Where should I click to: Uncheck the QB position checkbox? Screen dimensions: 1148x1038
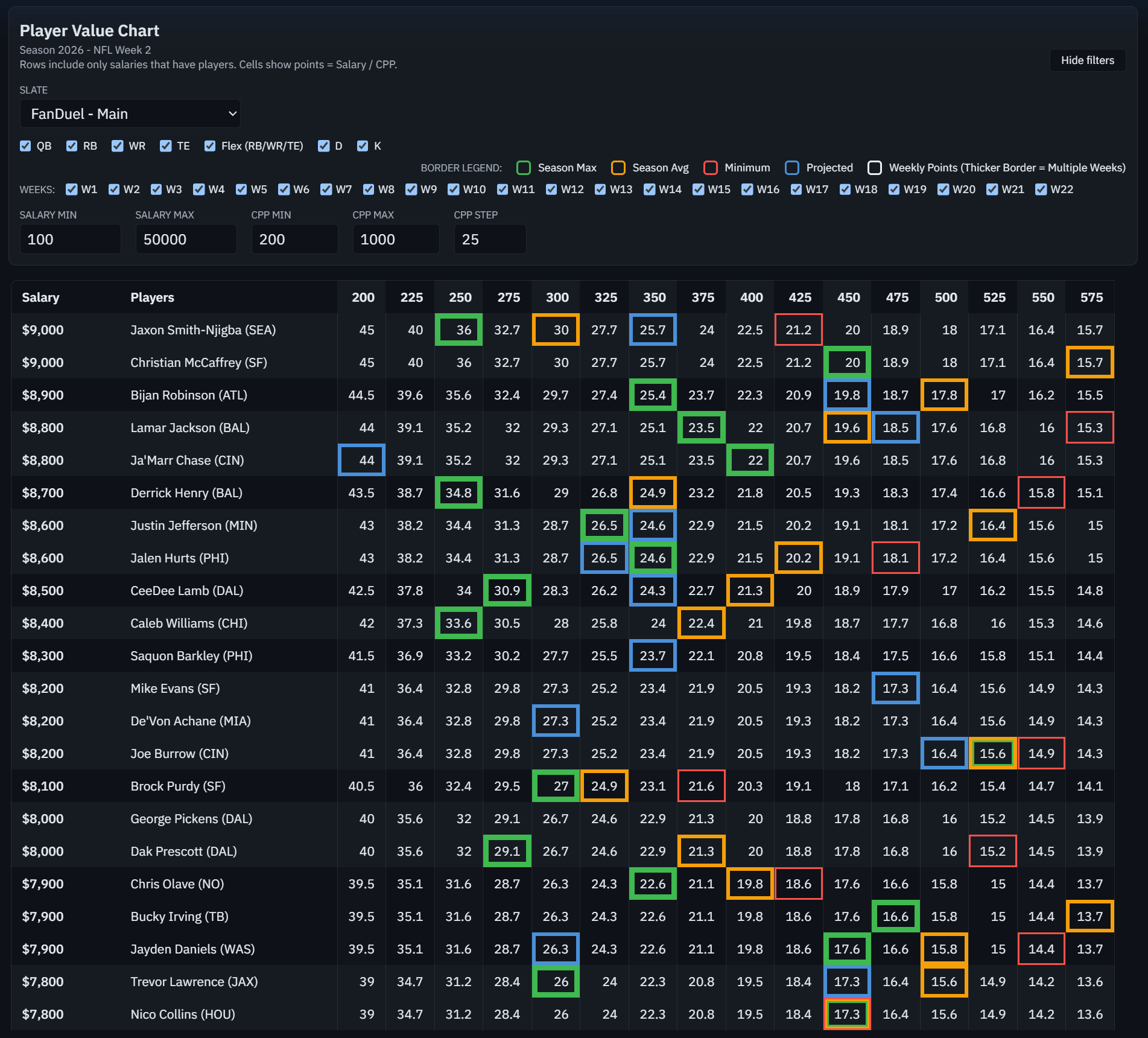(25, 146)
